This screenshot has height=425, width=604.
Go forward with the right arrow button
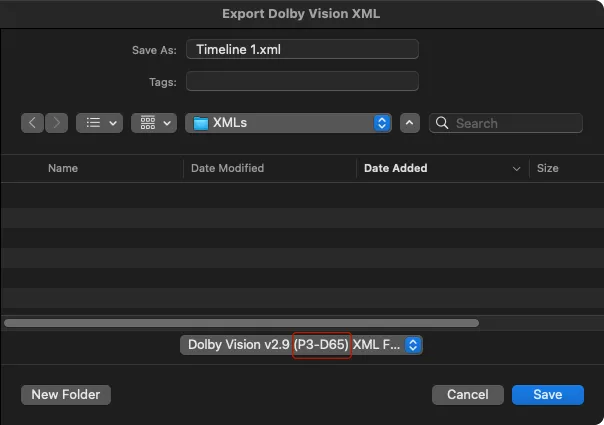pyautogui.click(x=56, y=123)
